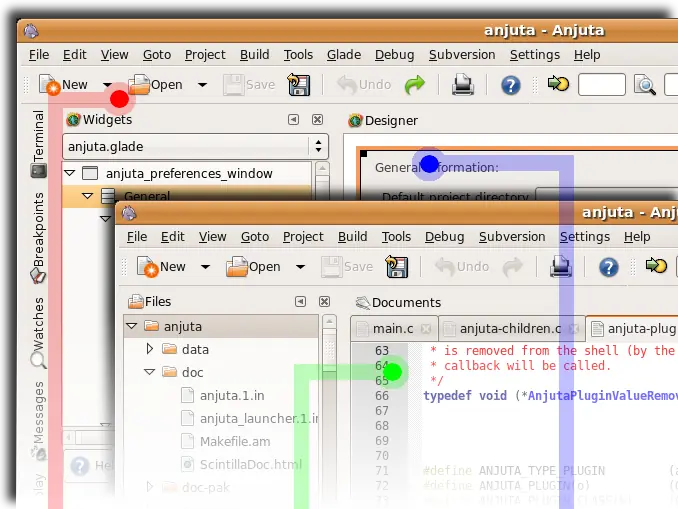
Task: Open Project menu in front window
Action: click(x=303, y=237)
